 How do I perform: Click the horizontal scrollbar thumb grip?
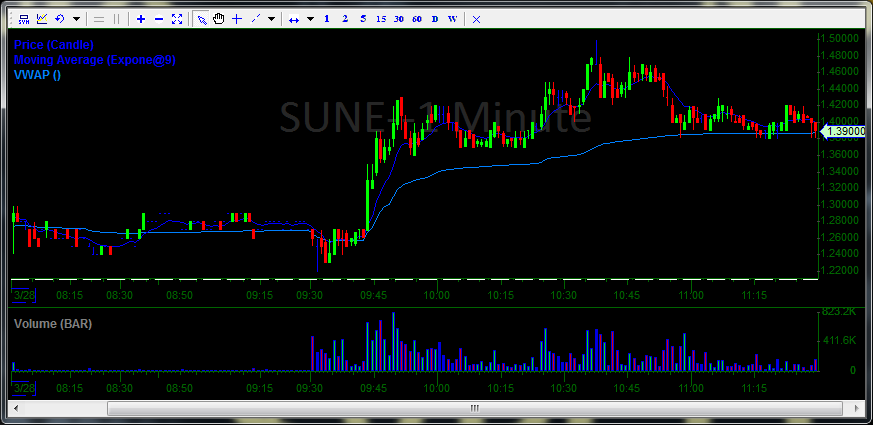click(474, 408)
